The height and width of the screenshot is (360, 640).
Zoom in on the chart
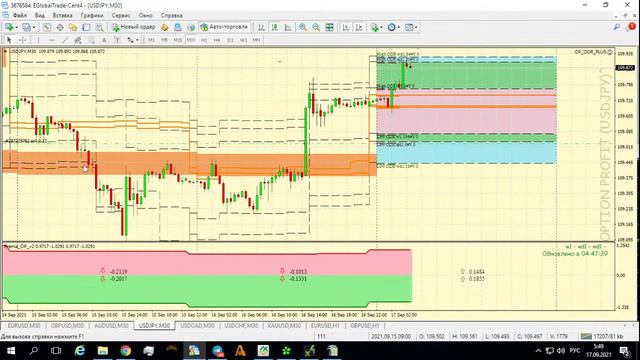tap(303, 27)
